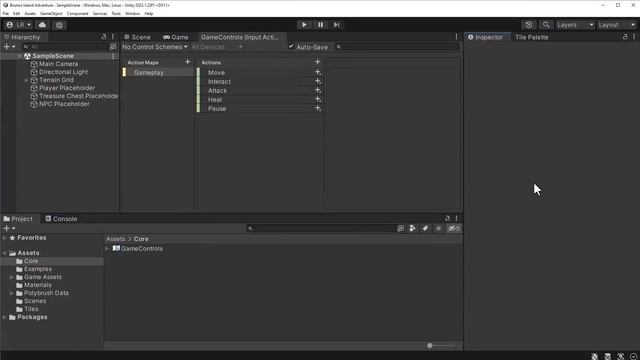The image size is (640, 360).
Task: Collapse SampleScene in Hierarchy
Action: click(x=19, y=56)
